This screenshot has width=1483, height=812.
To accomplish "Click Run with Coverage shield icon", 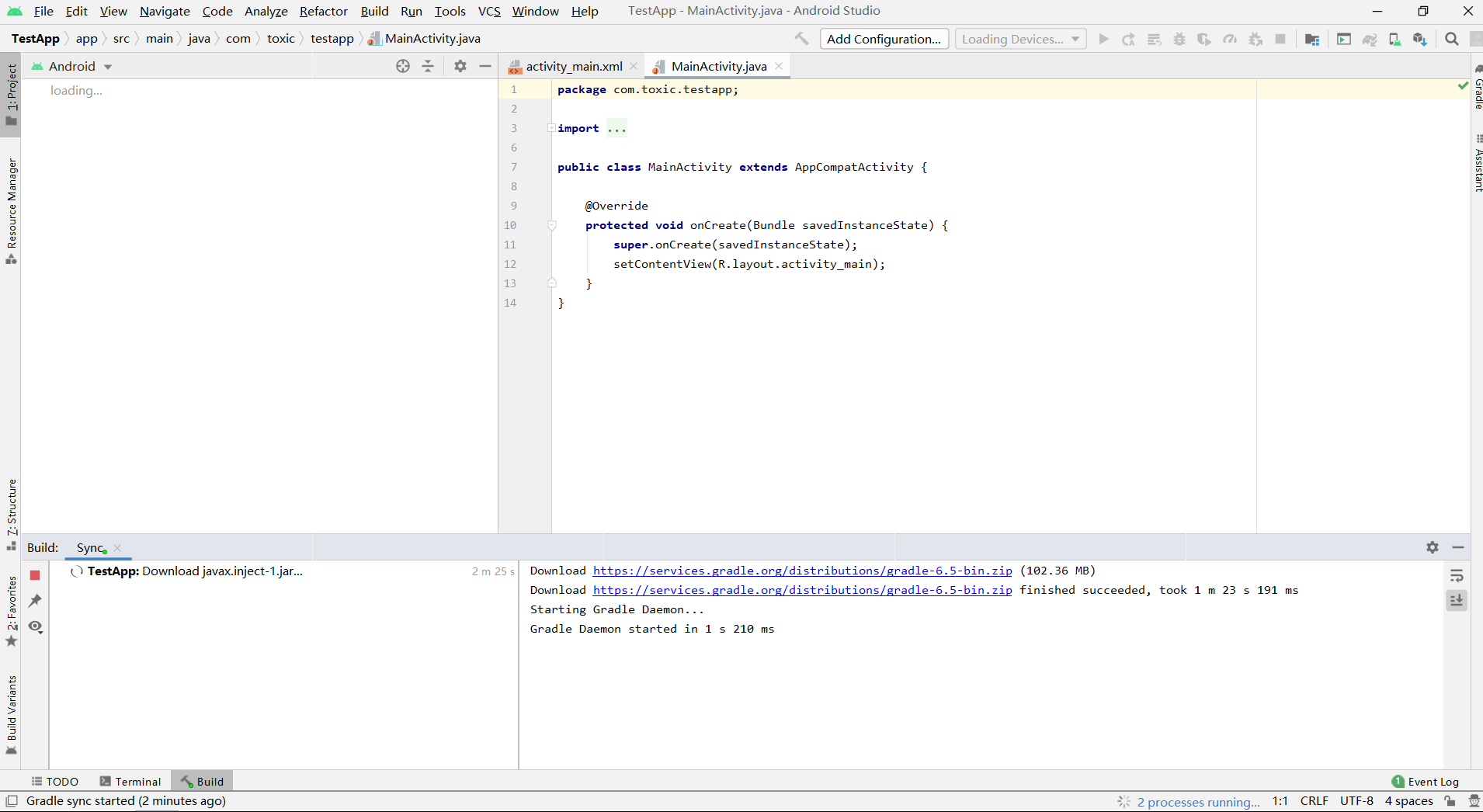I will coord(1204,39).
